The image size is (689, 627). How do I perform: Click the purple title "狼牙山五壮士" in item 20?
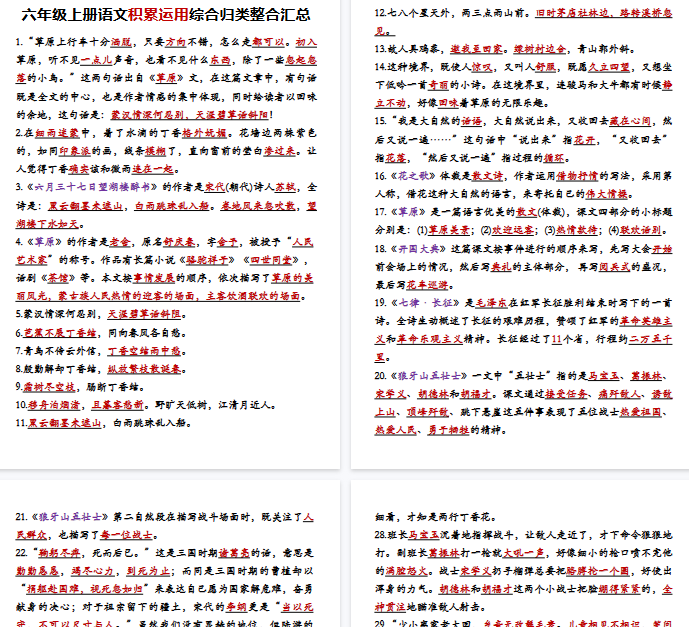click(x=429, y=376)
